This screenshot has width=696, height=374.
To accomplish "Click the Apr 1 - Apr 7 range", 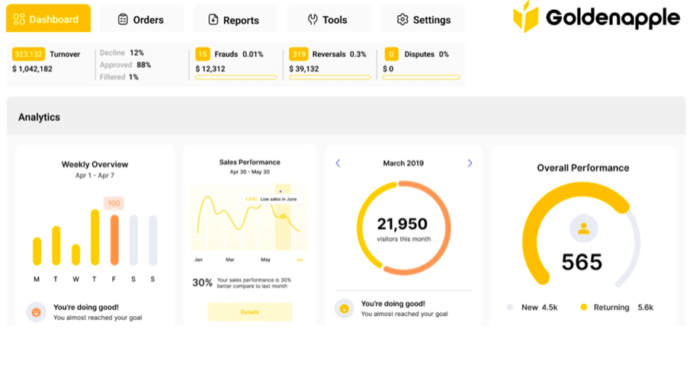I will click(95, 176).
